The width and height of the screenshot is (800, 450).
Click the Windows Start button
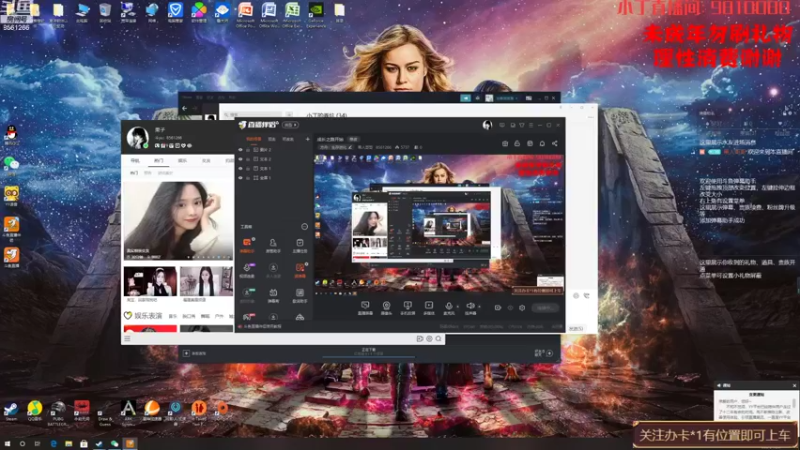click(x=8, y=444)
